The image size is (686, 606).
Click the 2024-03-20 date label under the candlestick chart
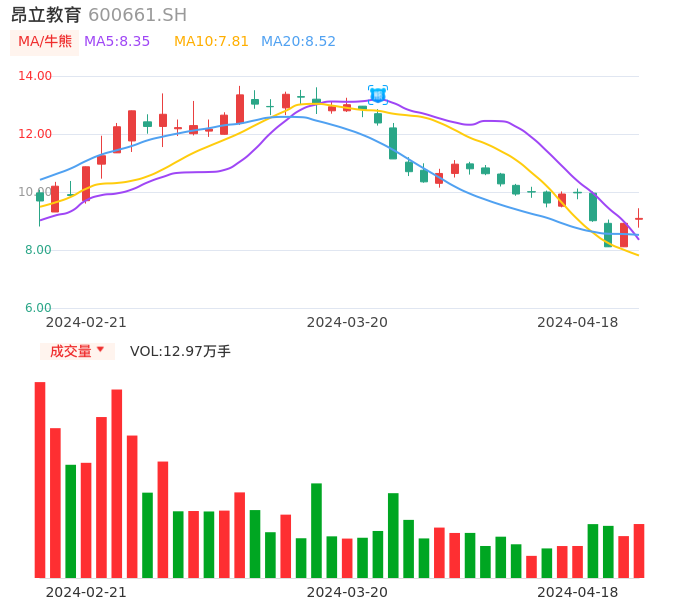347,322
